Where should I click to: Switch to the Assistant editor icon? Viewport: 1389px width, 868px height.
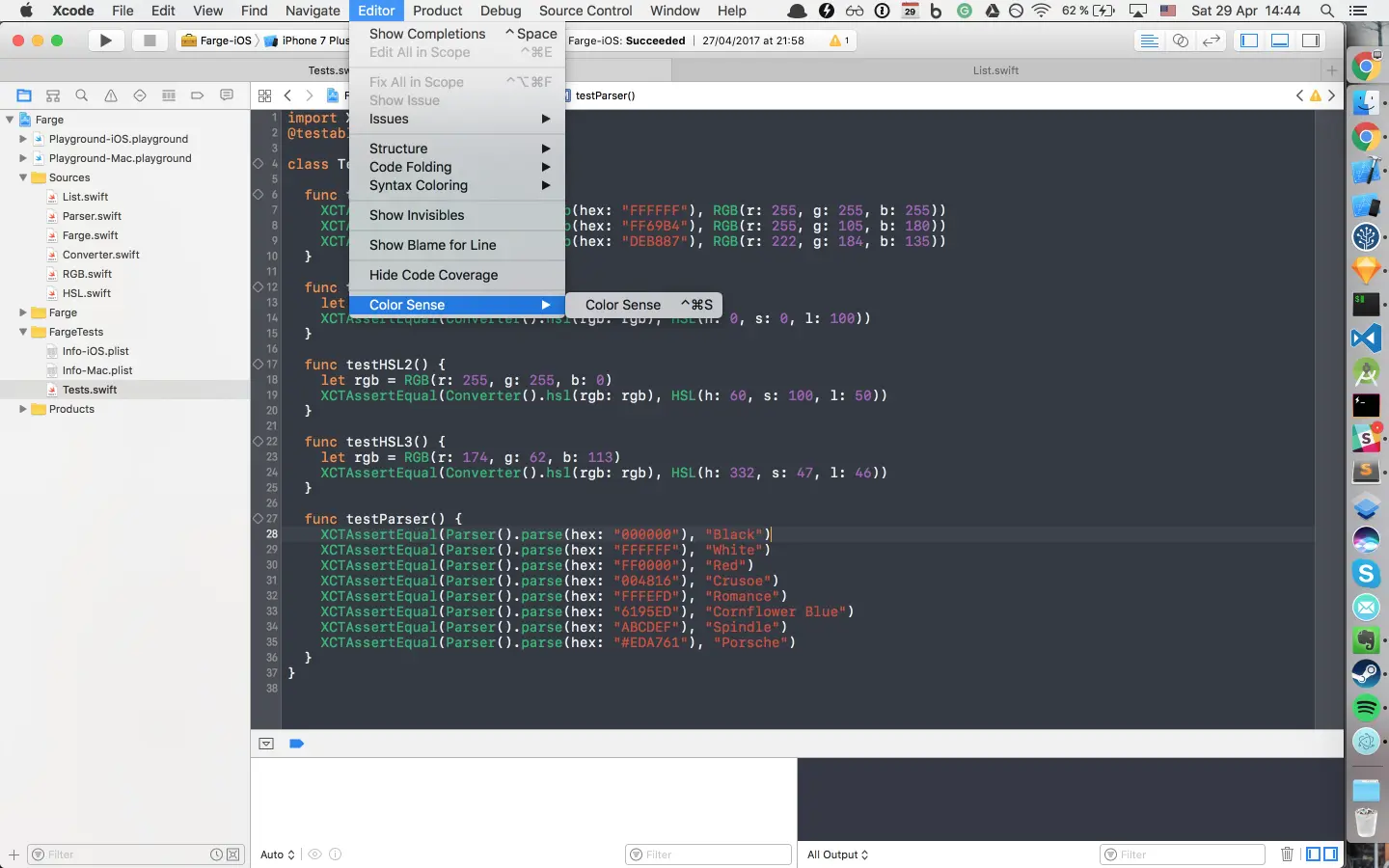pos(1181,41)
